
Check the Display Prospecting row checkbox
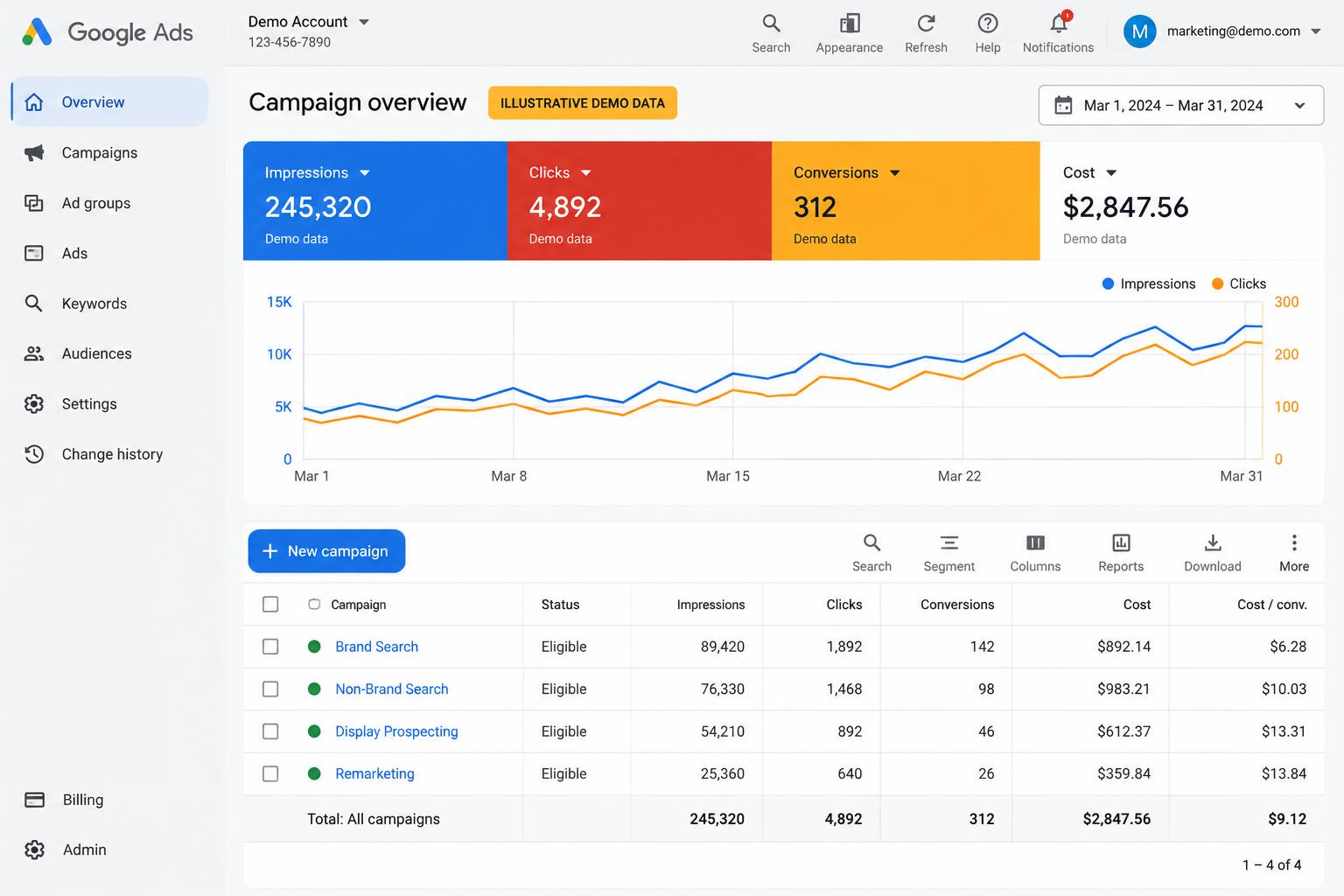pyautogui.click(x=270, y=731)
